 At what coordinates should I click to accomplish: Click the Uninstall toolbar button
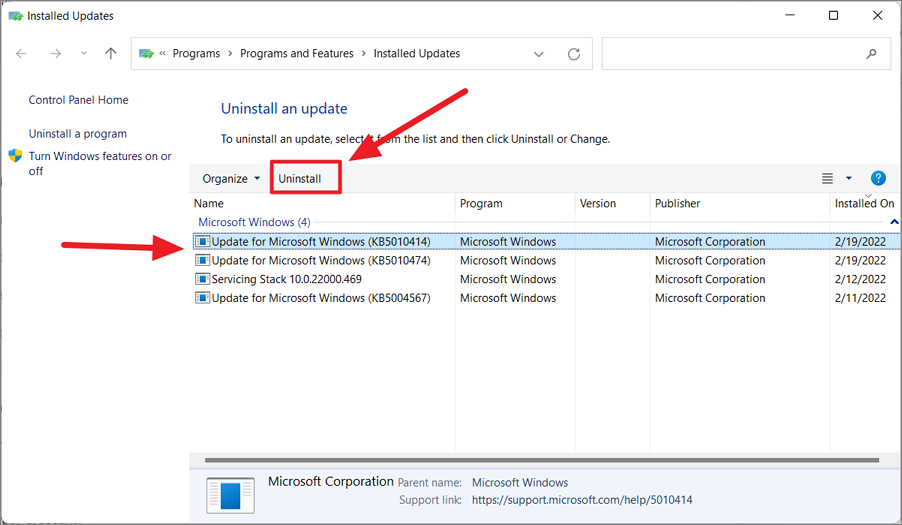300,178
